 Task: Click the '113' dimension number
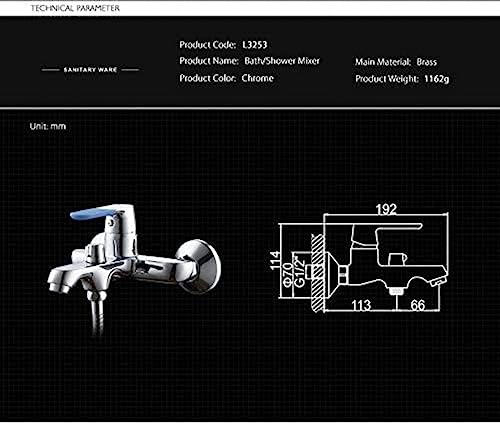coord(361,305)
